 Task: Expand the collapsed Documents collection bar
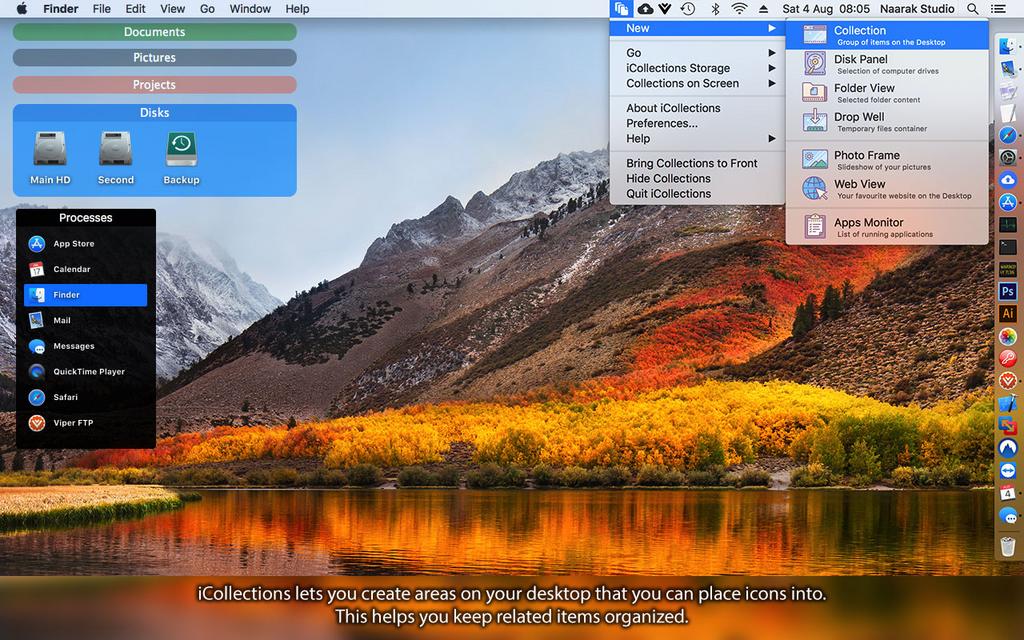coord(155,32)
